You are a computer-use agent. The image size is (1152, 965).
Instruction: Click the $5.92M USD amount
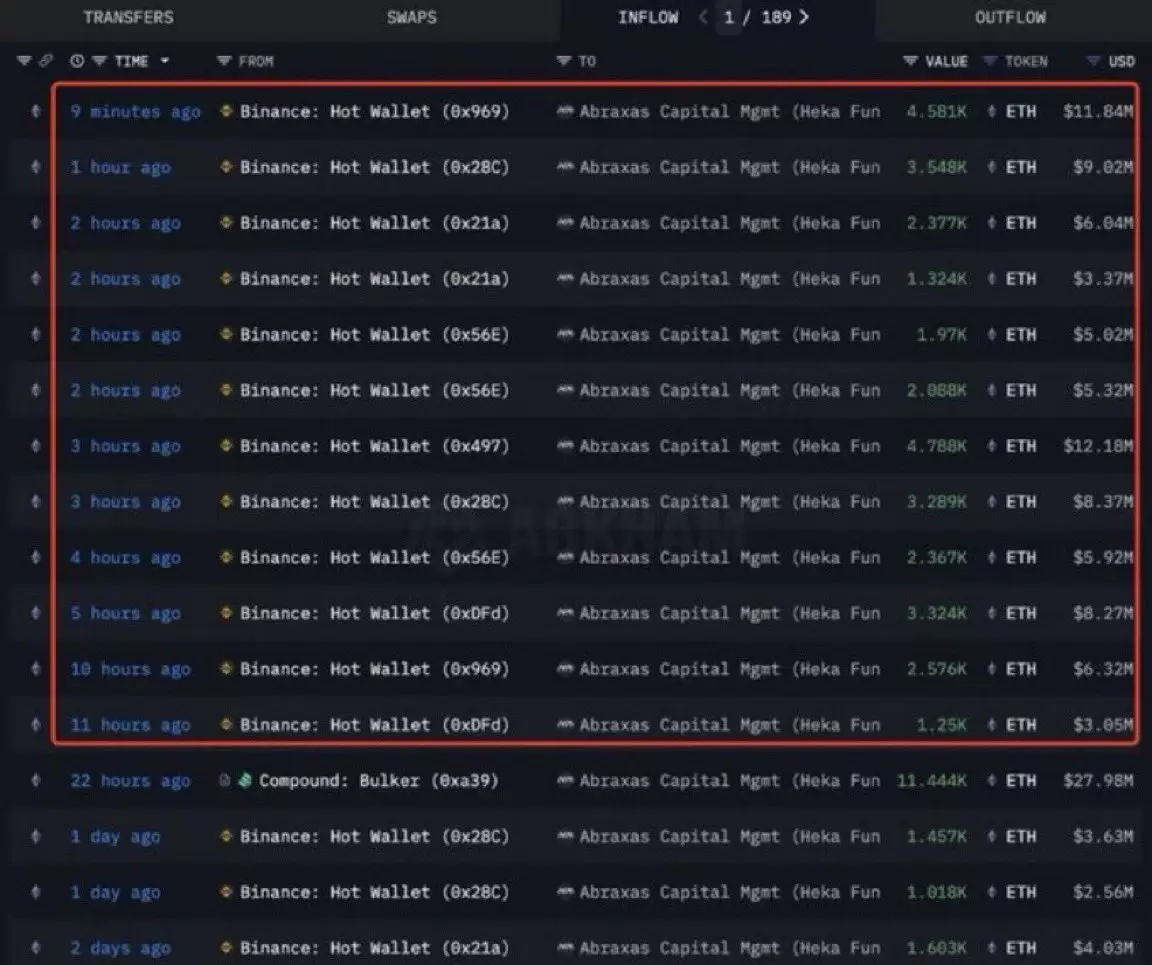pos(1103,558)
